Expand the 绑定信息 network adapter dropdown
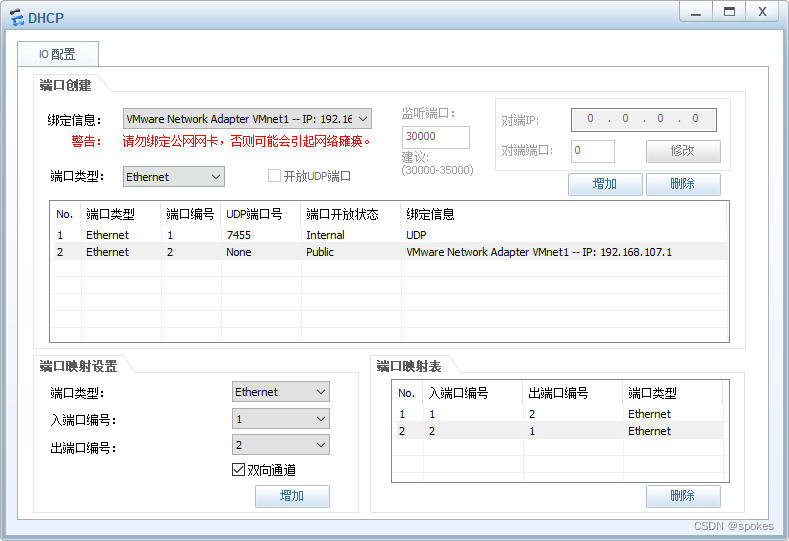The width and height of the screenshot is (789, 541). point(247,119)
